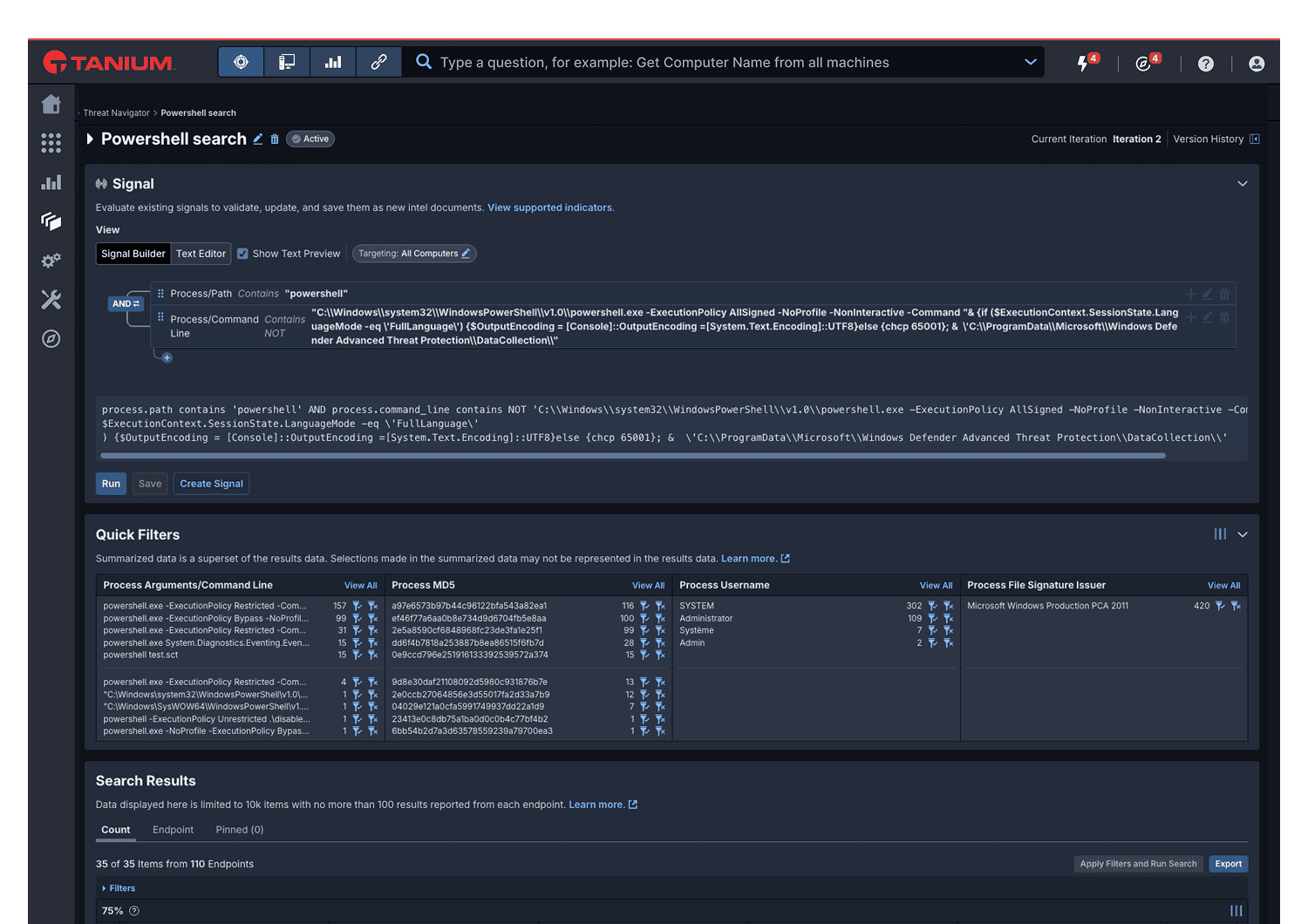The height and width of the screenshot is (924, 1308).
Task: Delete the Process/Command Line condition trash icon
Action: 1224,317
